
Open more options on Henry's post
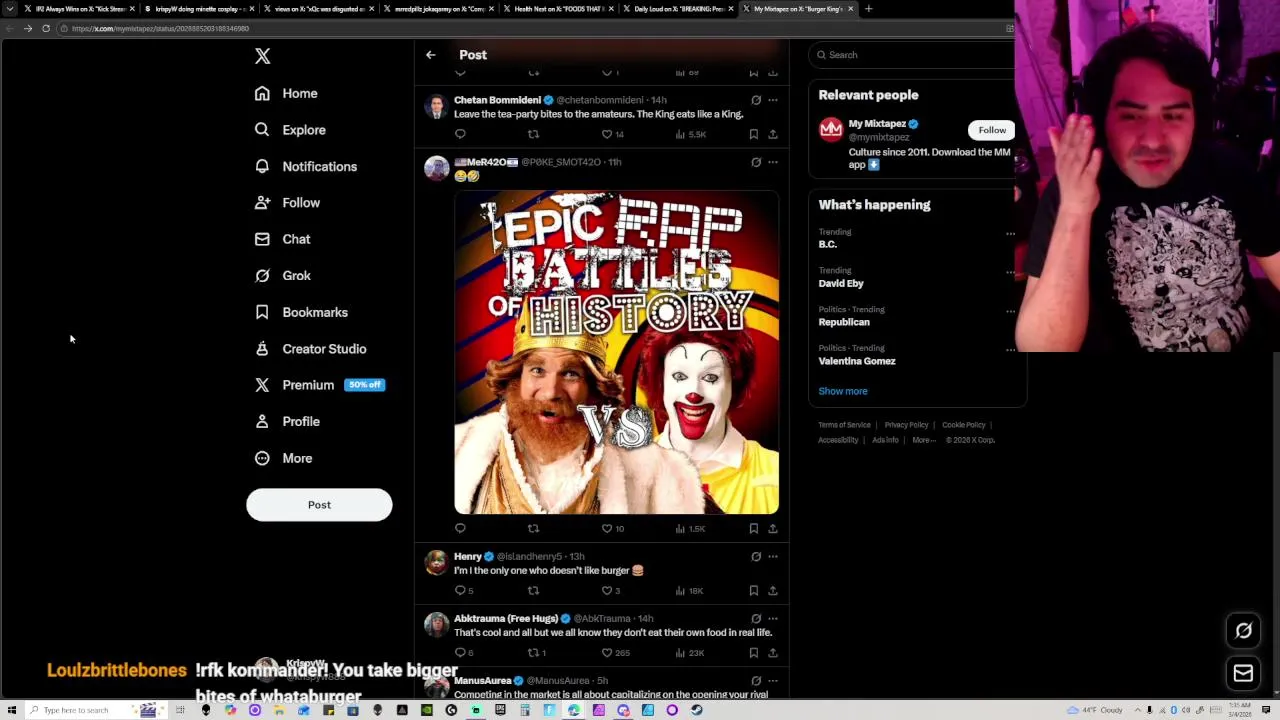(772, 556)
